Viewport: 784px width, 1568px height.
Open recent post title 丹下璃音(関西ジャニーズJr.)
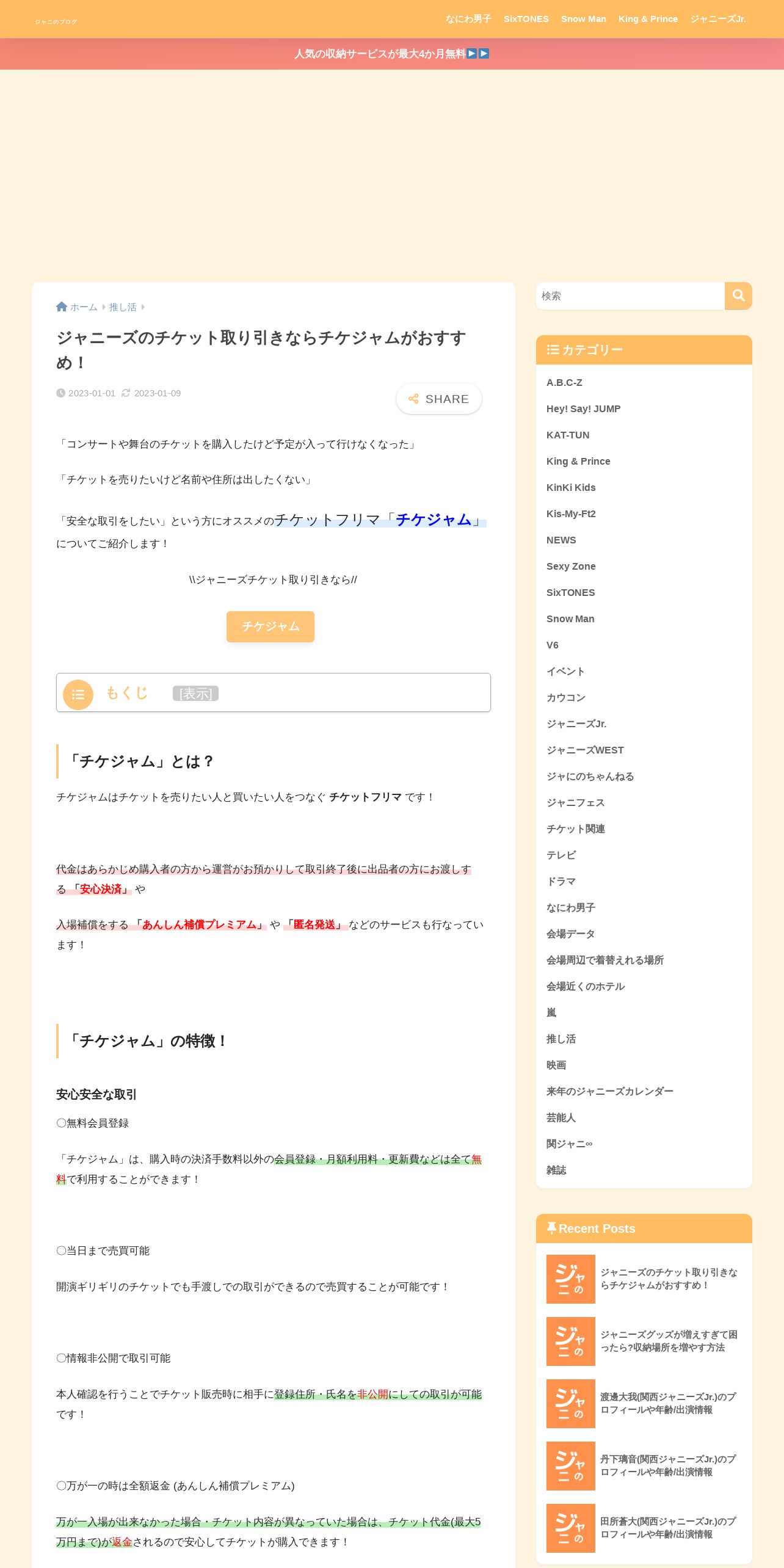click(x=668, y=1465)
